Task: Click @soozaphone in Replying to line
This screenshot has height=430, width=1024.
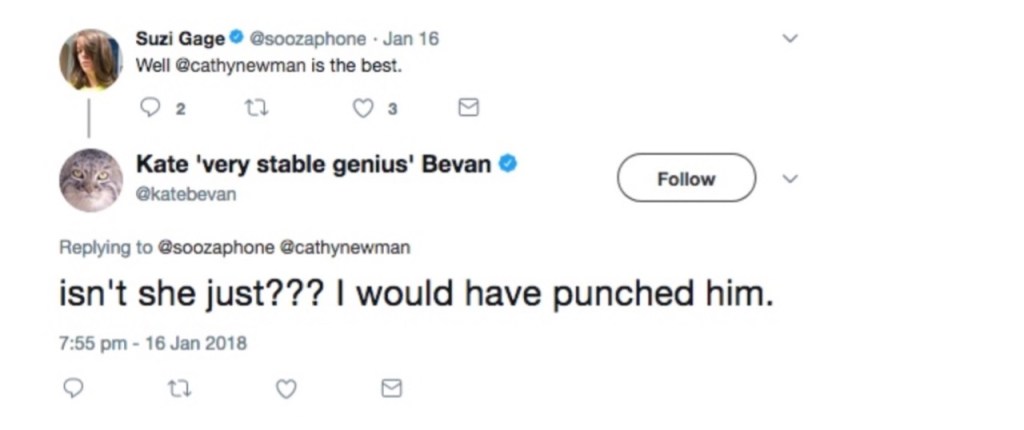Action: click(215, 246)
